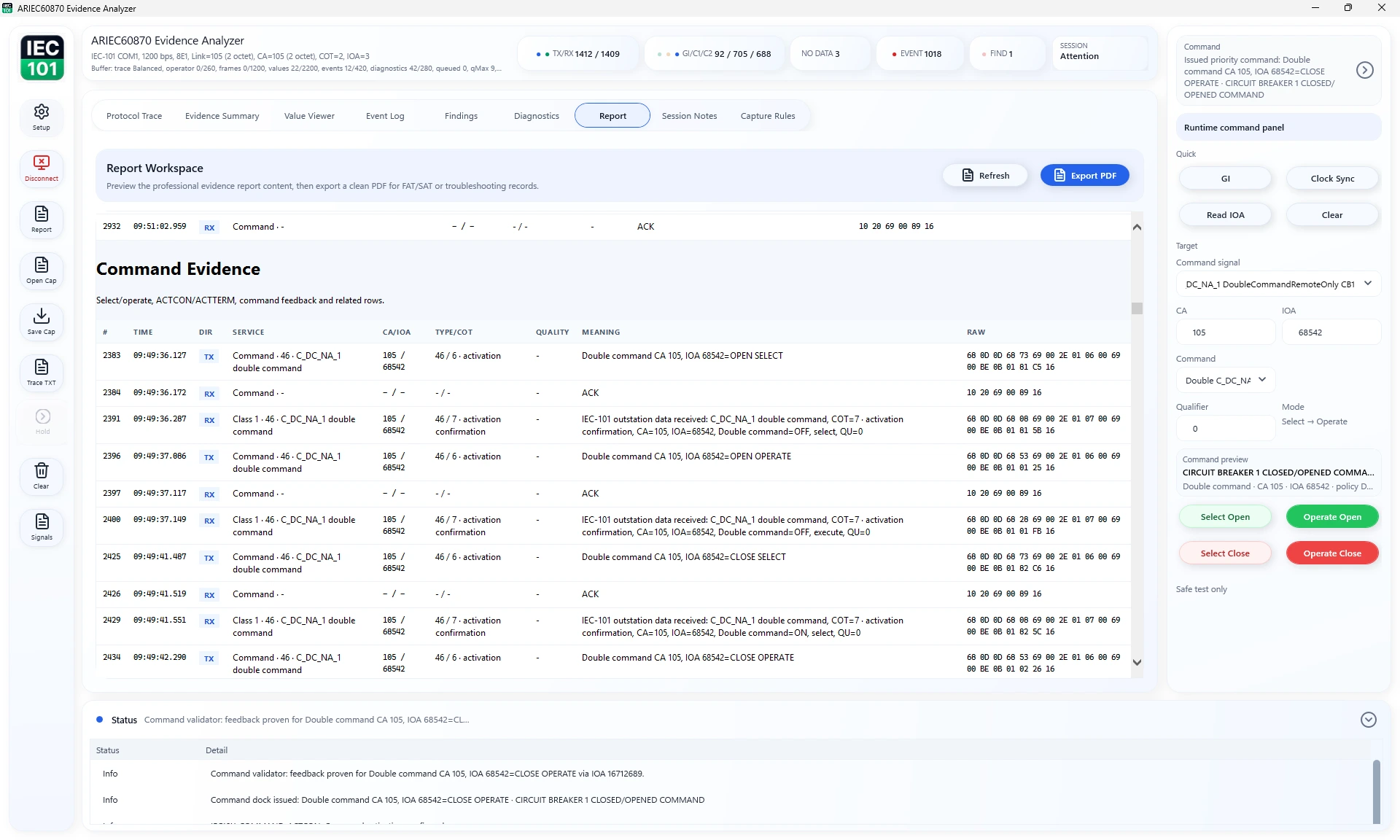
Task: Click TX badge of row 2425
Action: 209,559
